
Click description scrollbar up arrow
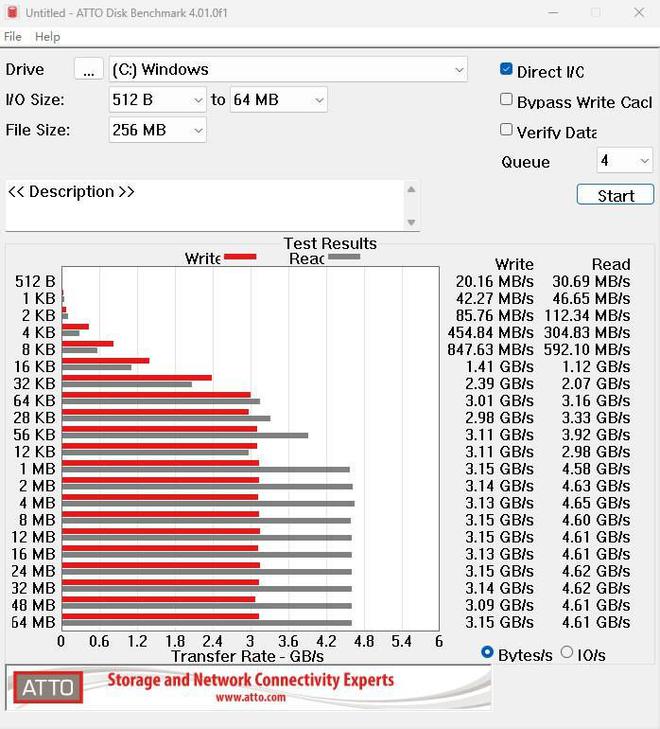[411, 189]
